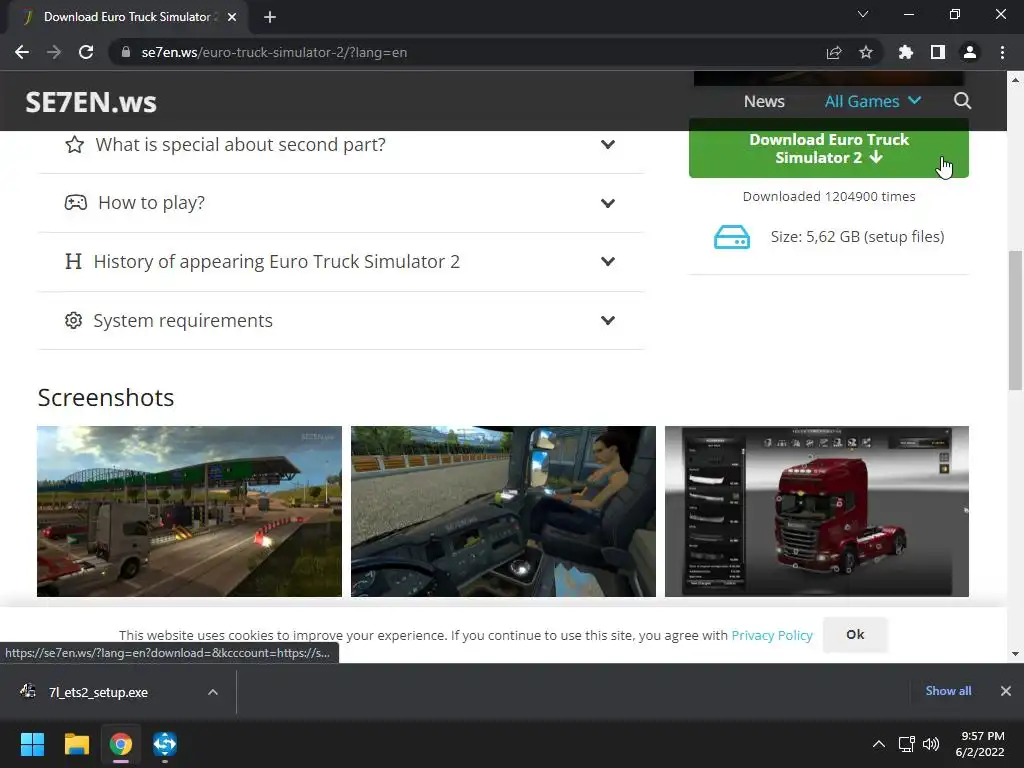This screenshot has height=768, width=1024.
Task: Toggle the browser side panel icon
Action: click(938, 52)
